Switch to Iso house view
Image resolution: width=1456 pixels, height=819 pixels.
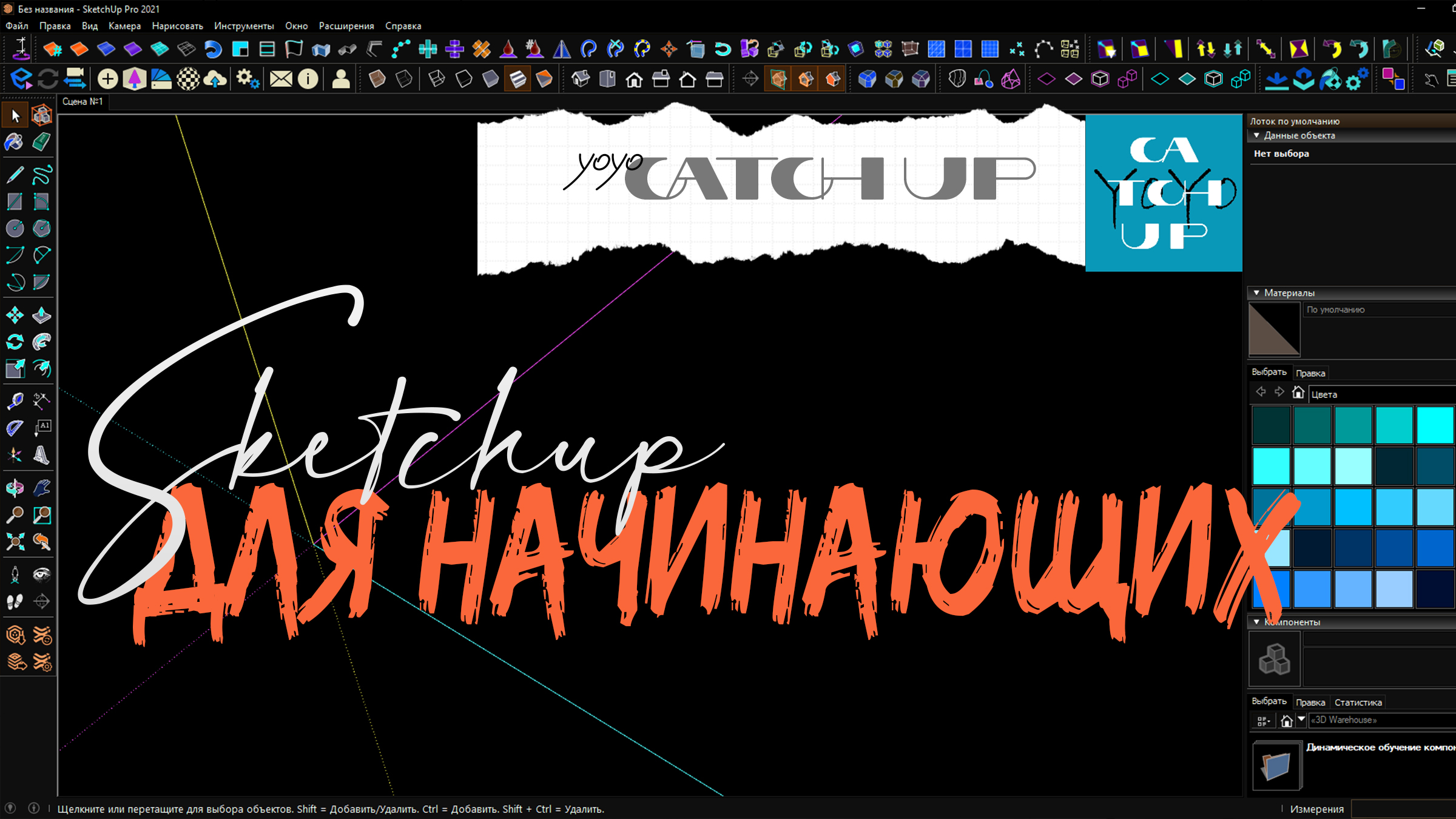coord(581,79)
